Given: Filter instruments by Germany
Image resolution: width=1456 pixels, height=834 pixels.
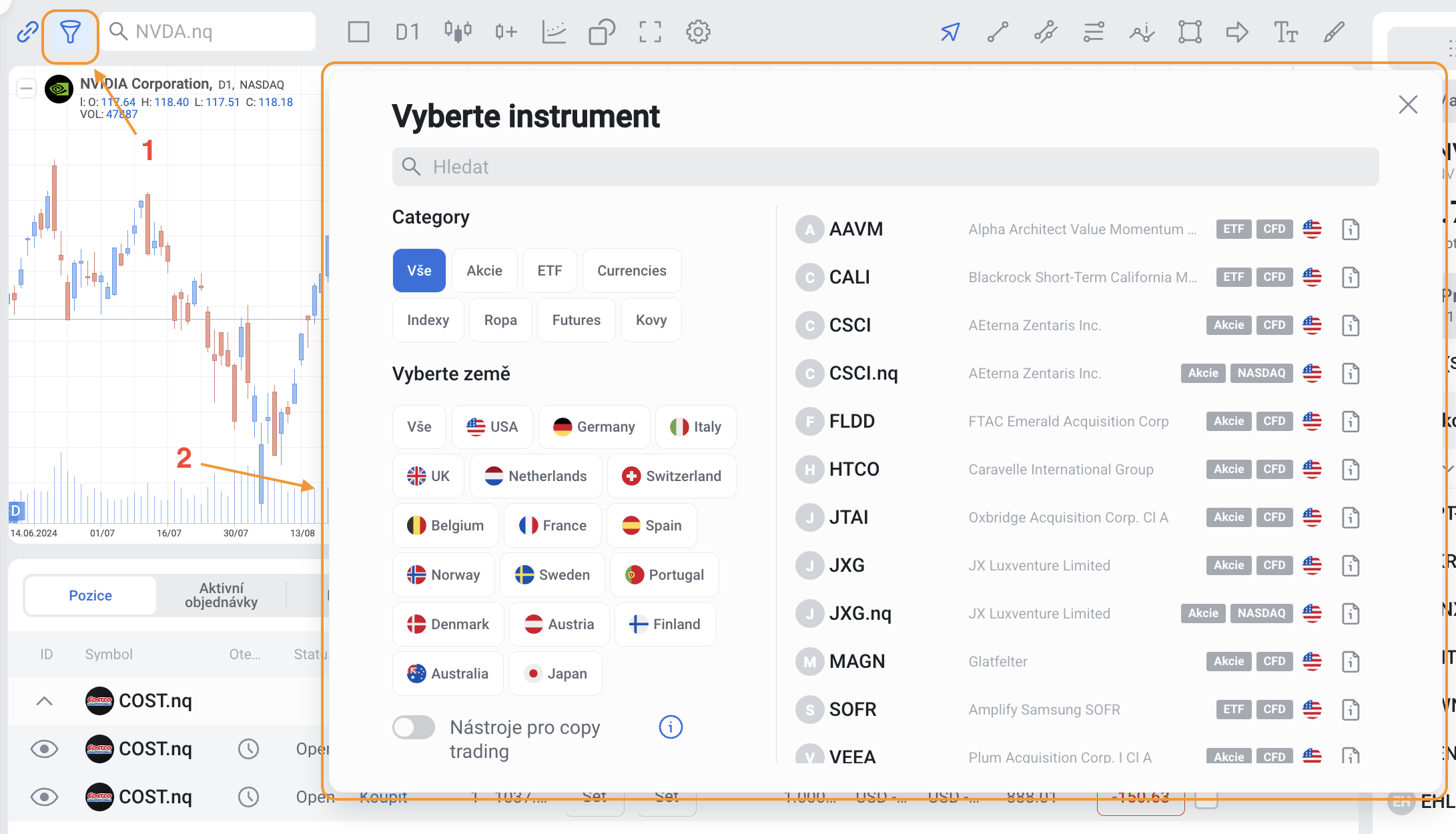Looking at the screenshot, I should point(594,427).
